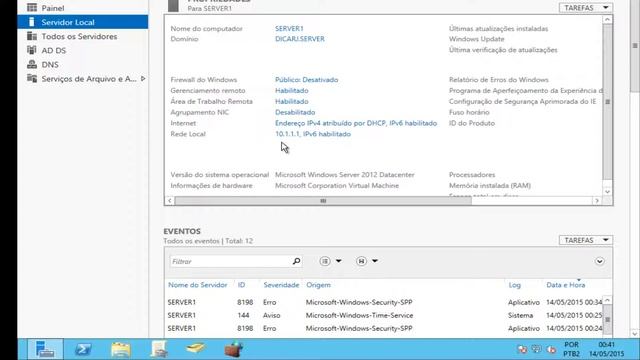640x360 pixels.
Task: Click properties horizontal scrollbar left arrow
Action: tap(169, 201)
